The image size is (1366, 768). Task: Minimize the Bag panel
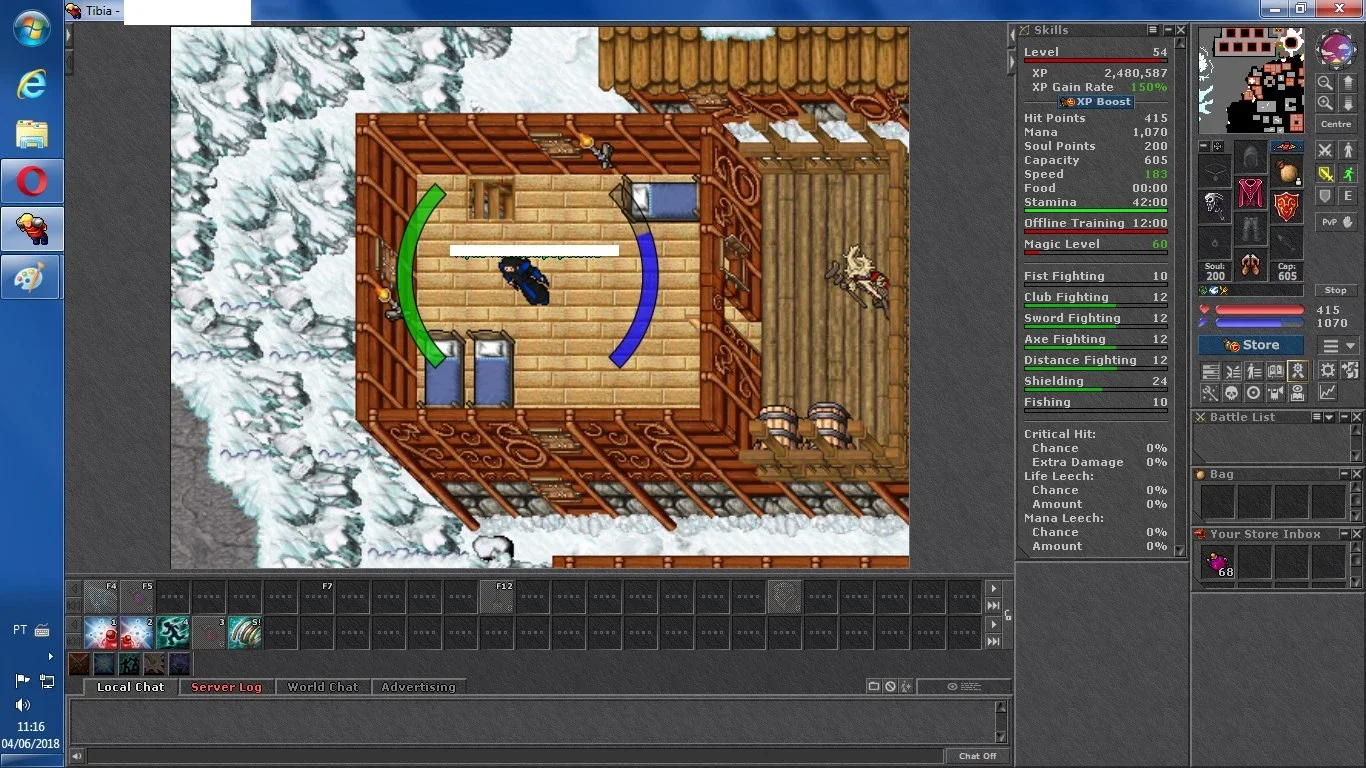1345,474
